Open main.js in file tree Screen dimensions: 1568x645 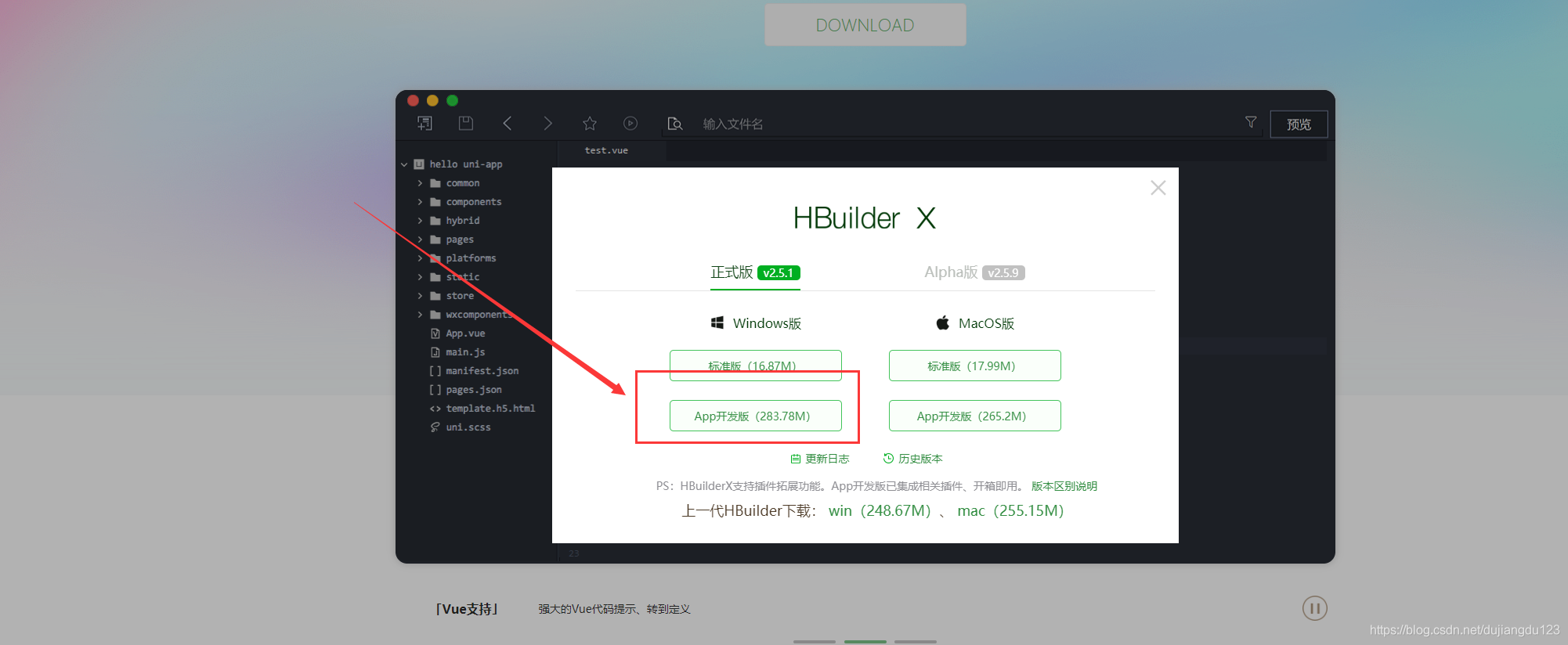[x=465, y=352]
